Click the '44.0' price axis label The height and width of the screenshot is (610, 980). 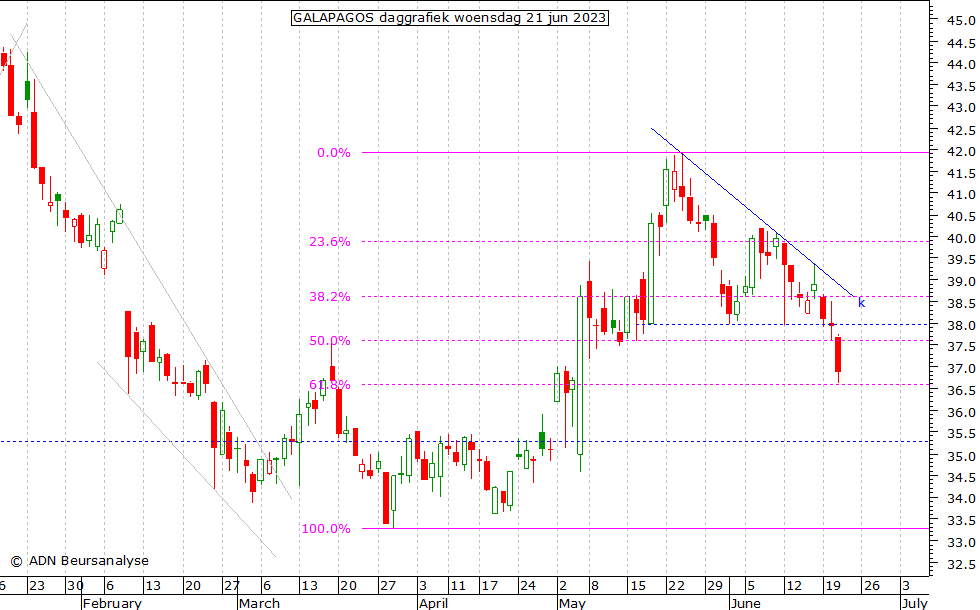pyautogui.click(x=961, y=64)
